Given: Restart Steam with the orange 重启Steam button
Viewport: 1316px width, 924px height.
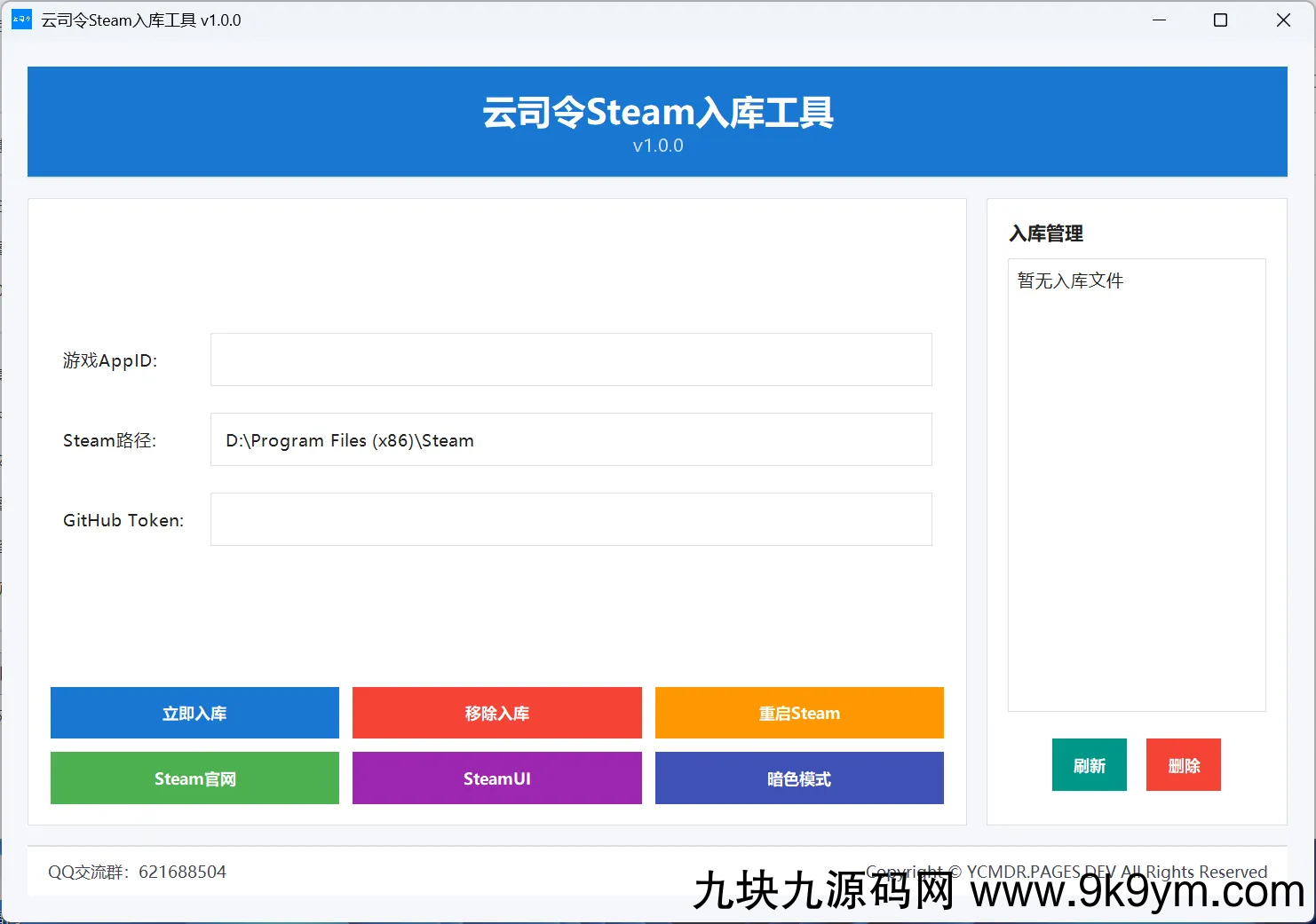Looking at the screenshot, I should coord(799,713).
